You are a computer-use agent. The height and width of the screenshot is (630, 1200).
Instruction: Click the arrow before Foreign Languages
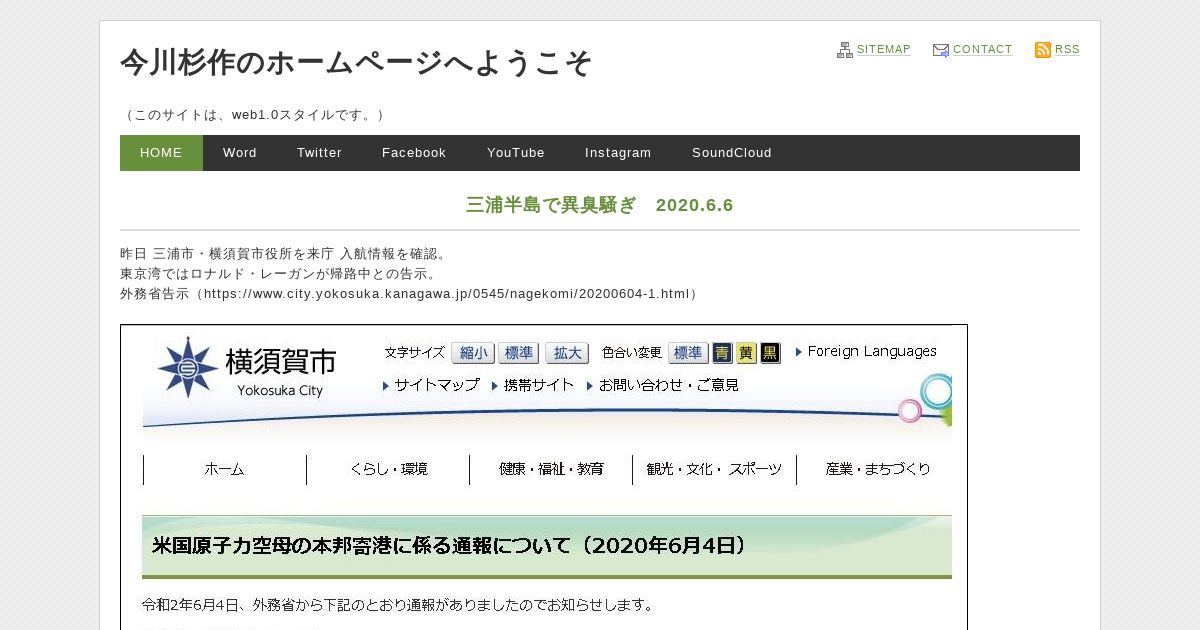pyautogui.click(x=799, y=352)
